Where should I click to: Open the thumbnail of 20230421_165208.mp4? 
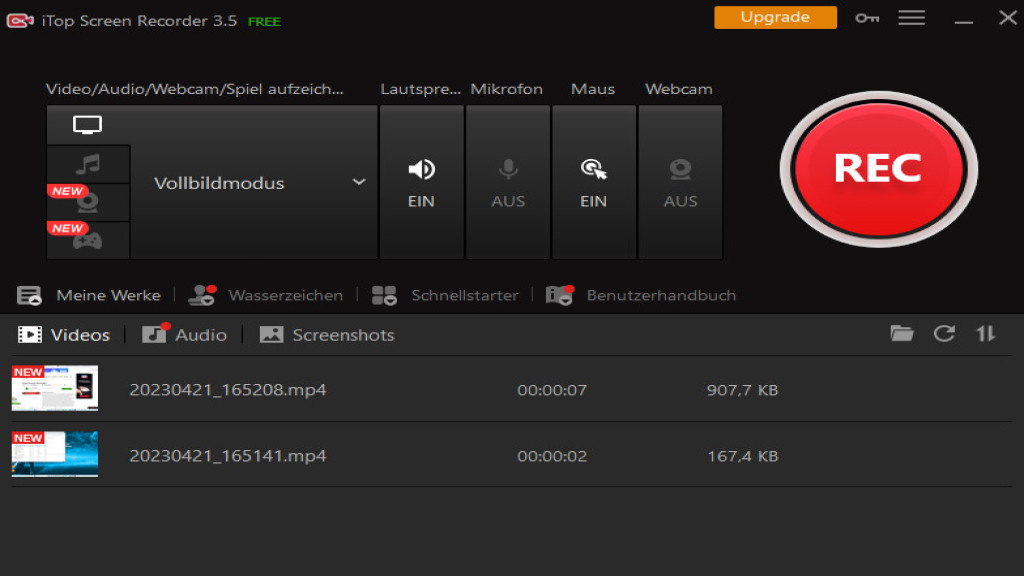pyautogui.click(x=55, y=389)
